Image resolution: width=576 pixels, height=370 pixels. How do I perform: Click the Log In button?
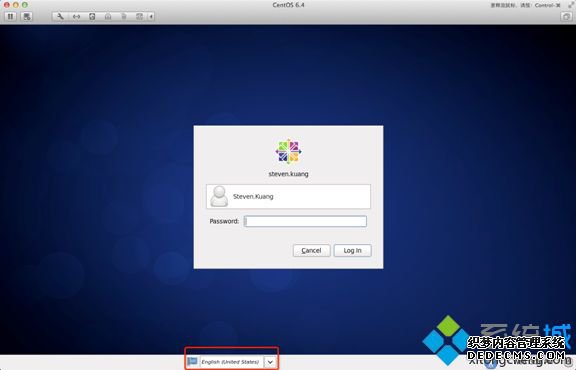tap(353, 251)
